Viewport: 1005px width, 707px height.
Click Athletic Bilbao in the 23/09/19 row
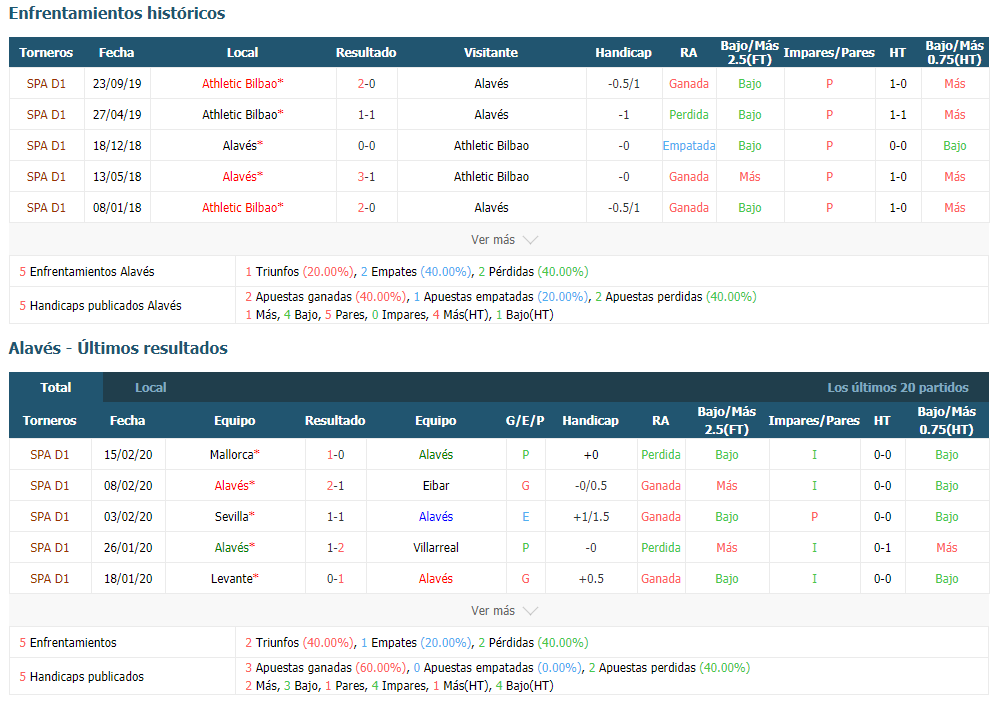pyautogui.click(x=242, y=83)
